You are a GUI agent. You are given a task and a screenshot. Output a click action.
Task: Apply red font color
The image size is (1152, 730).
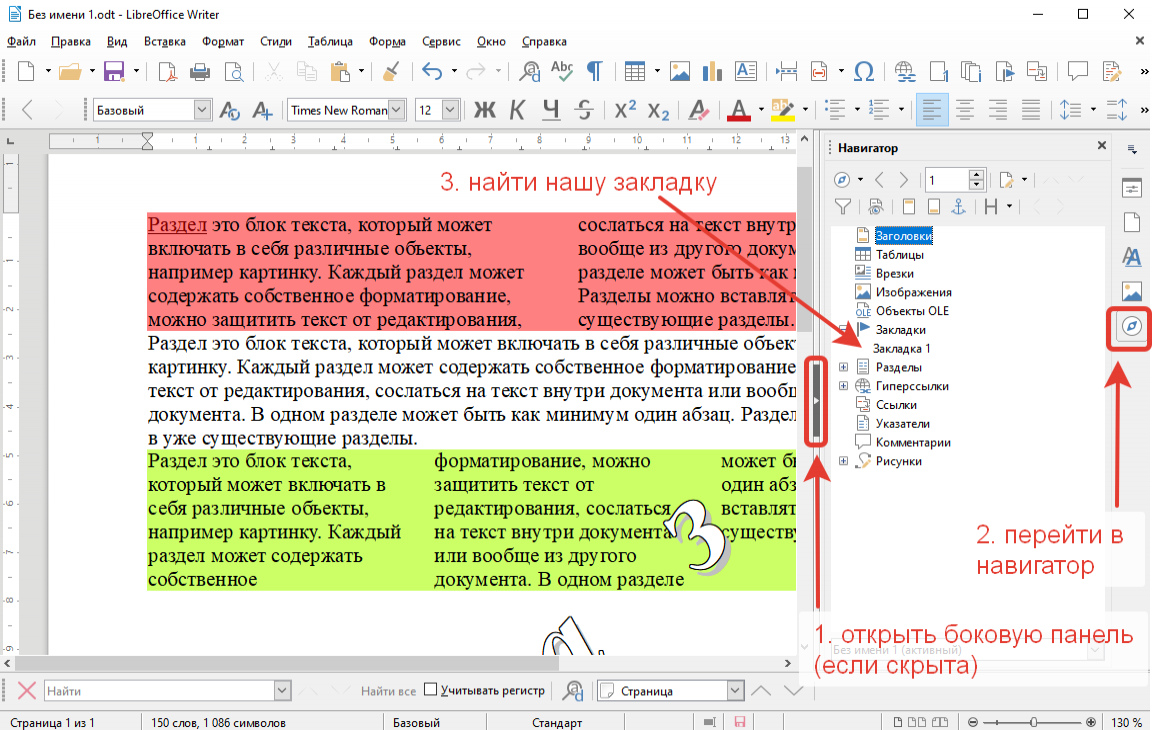tap(739, 110)
